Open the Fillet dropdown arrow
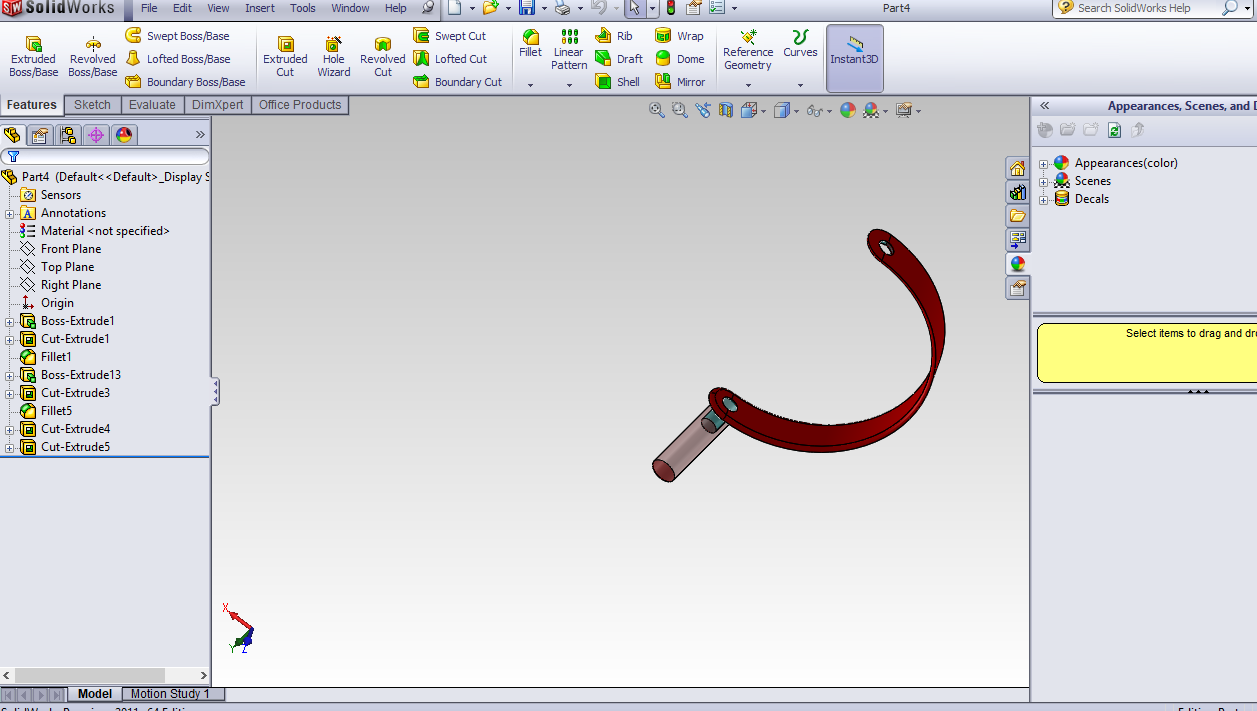The height and width of the screenshot is (711, 1257). pyautogui.click(x=530, y=85)
